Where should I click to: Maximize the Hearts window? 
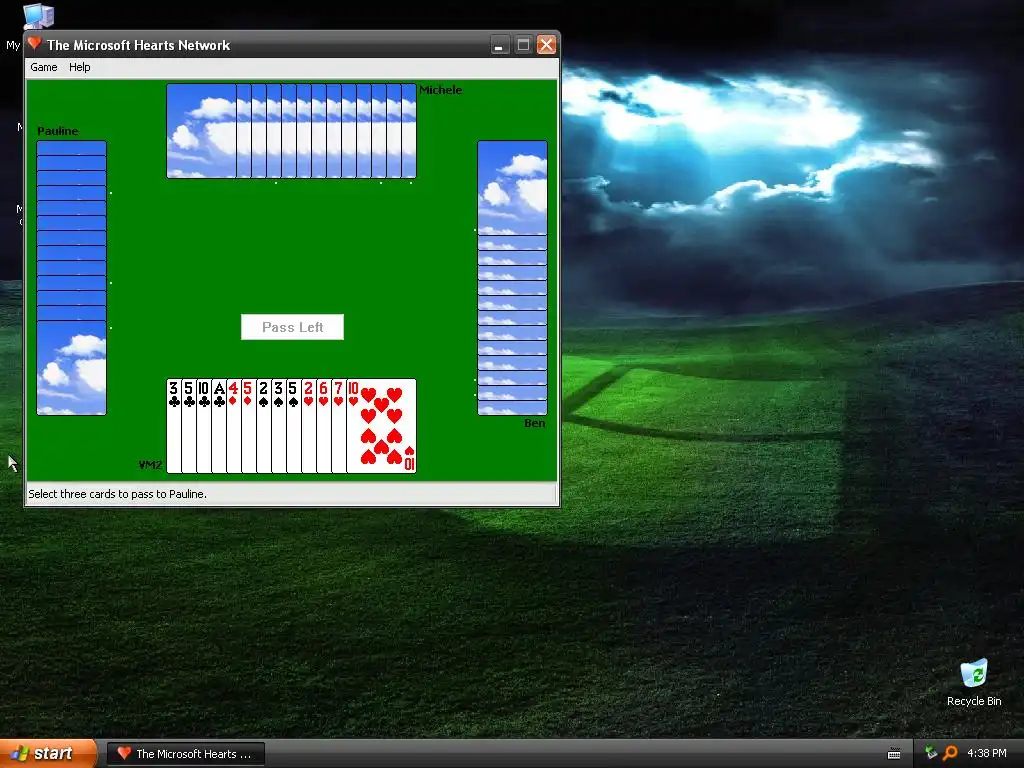[523, 45]
